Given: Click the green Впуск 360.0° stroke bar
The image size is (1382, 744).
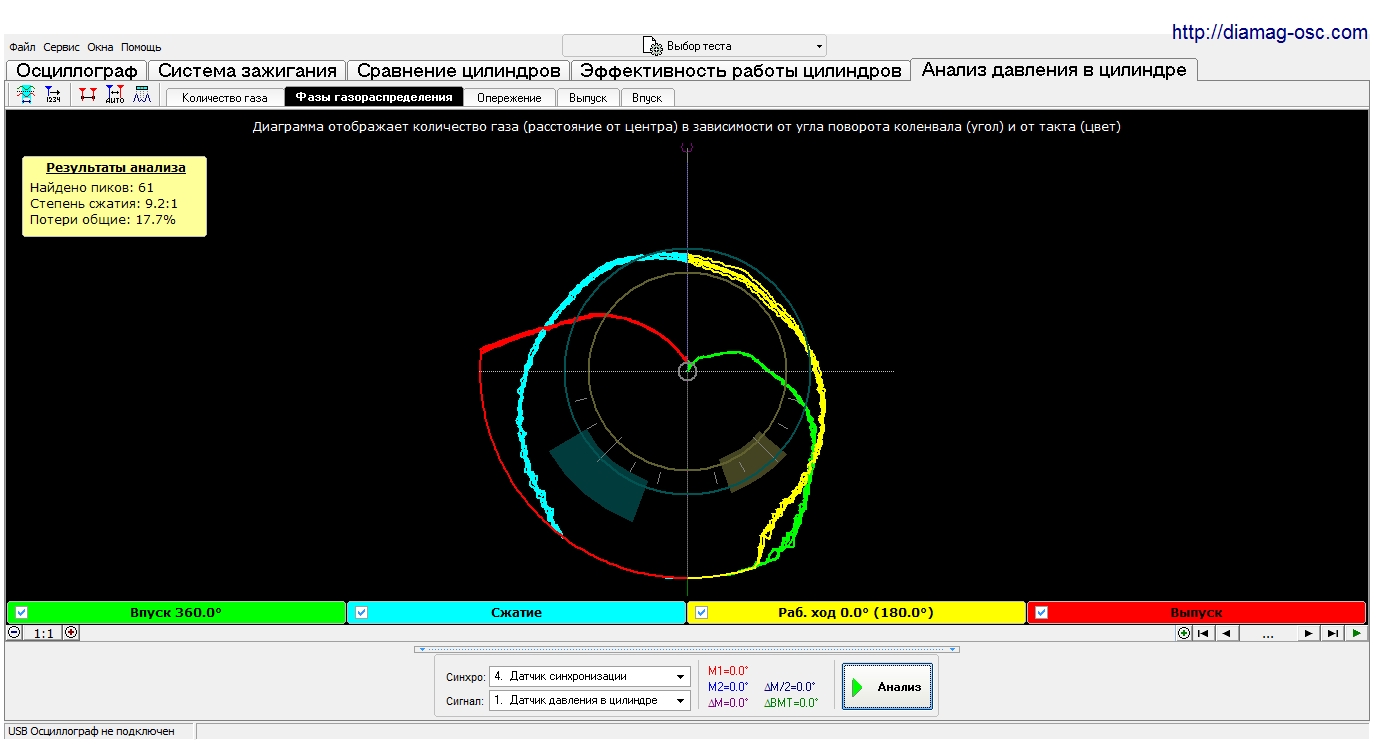Looking at the screenshot, I should click(177, 612).
